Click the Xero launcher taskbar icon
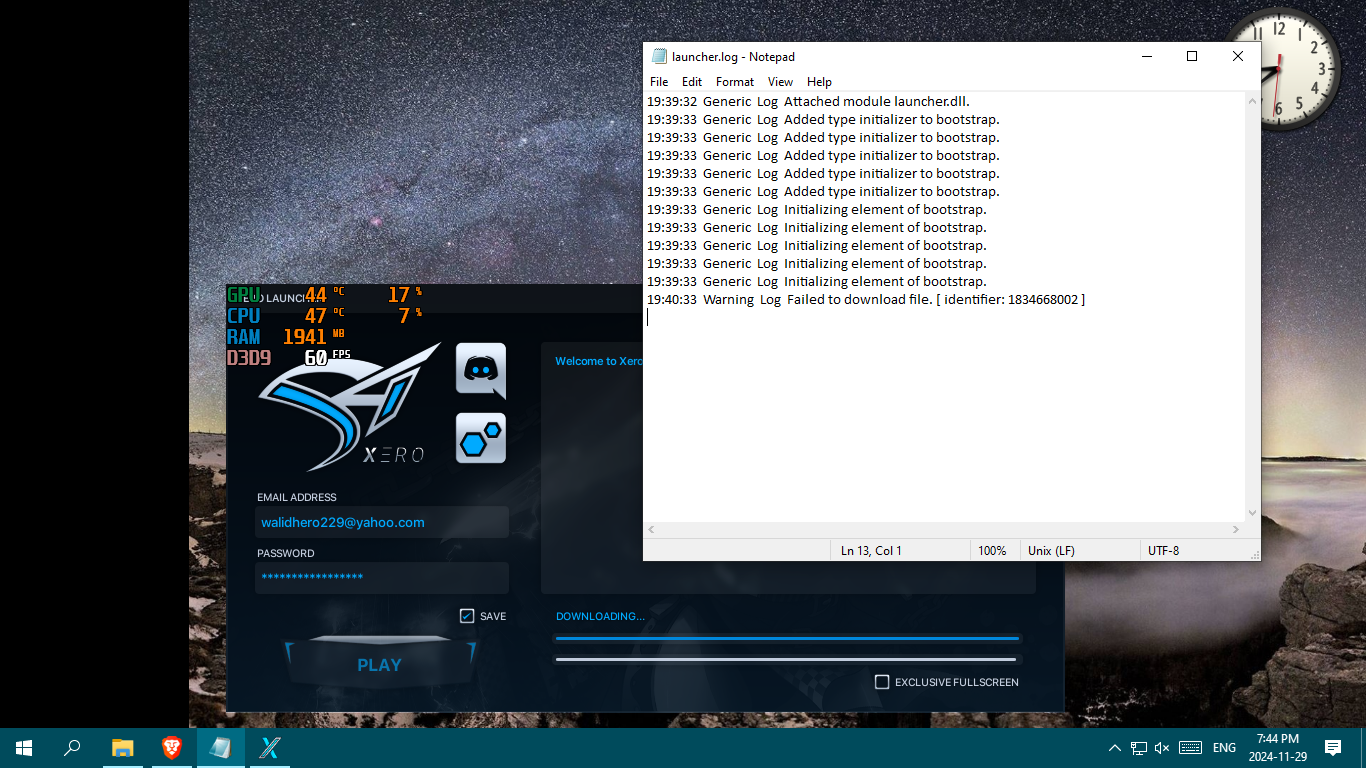 270,747
